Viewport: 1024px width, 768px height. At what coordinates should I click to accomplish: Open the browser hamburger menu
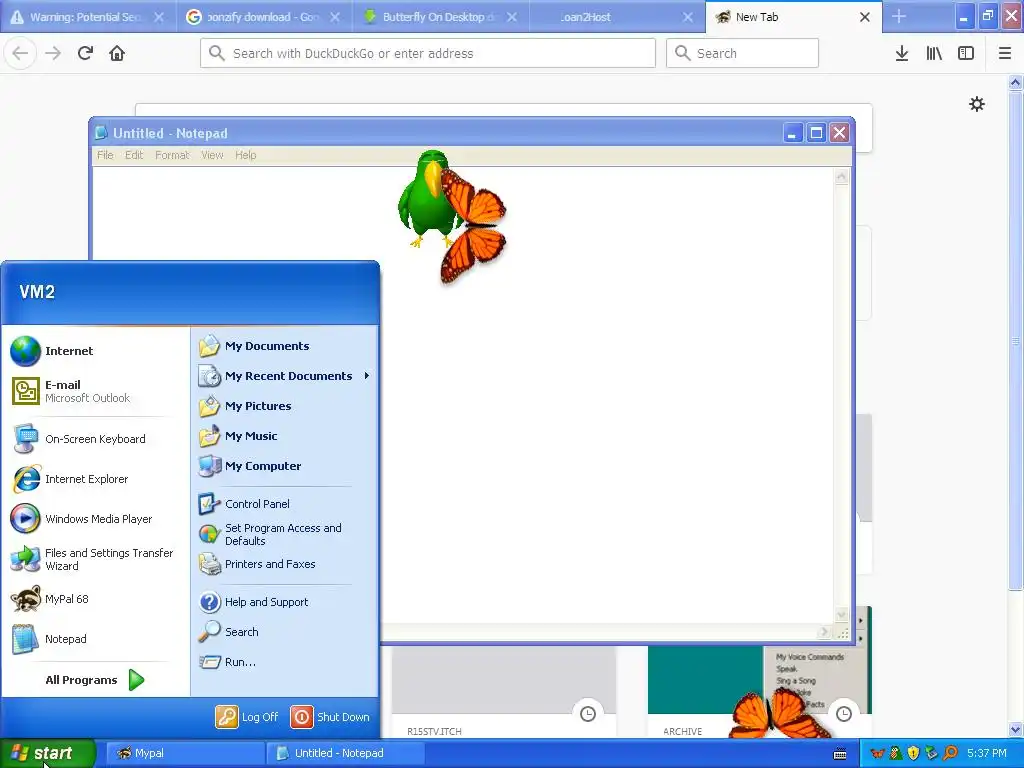[x=1005, y=54]
